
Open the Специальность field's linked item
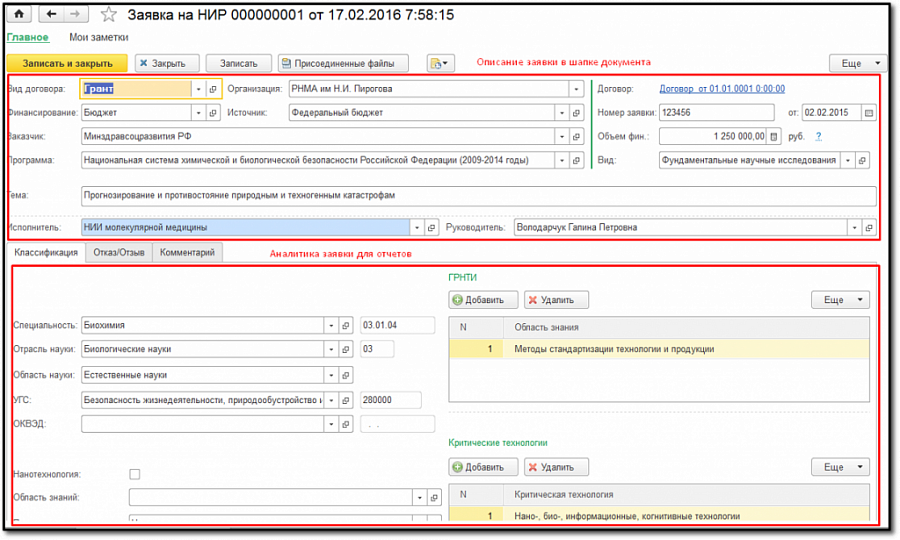point(346,325)
